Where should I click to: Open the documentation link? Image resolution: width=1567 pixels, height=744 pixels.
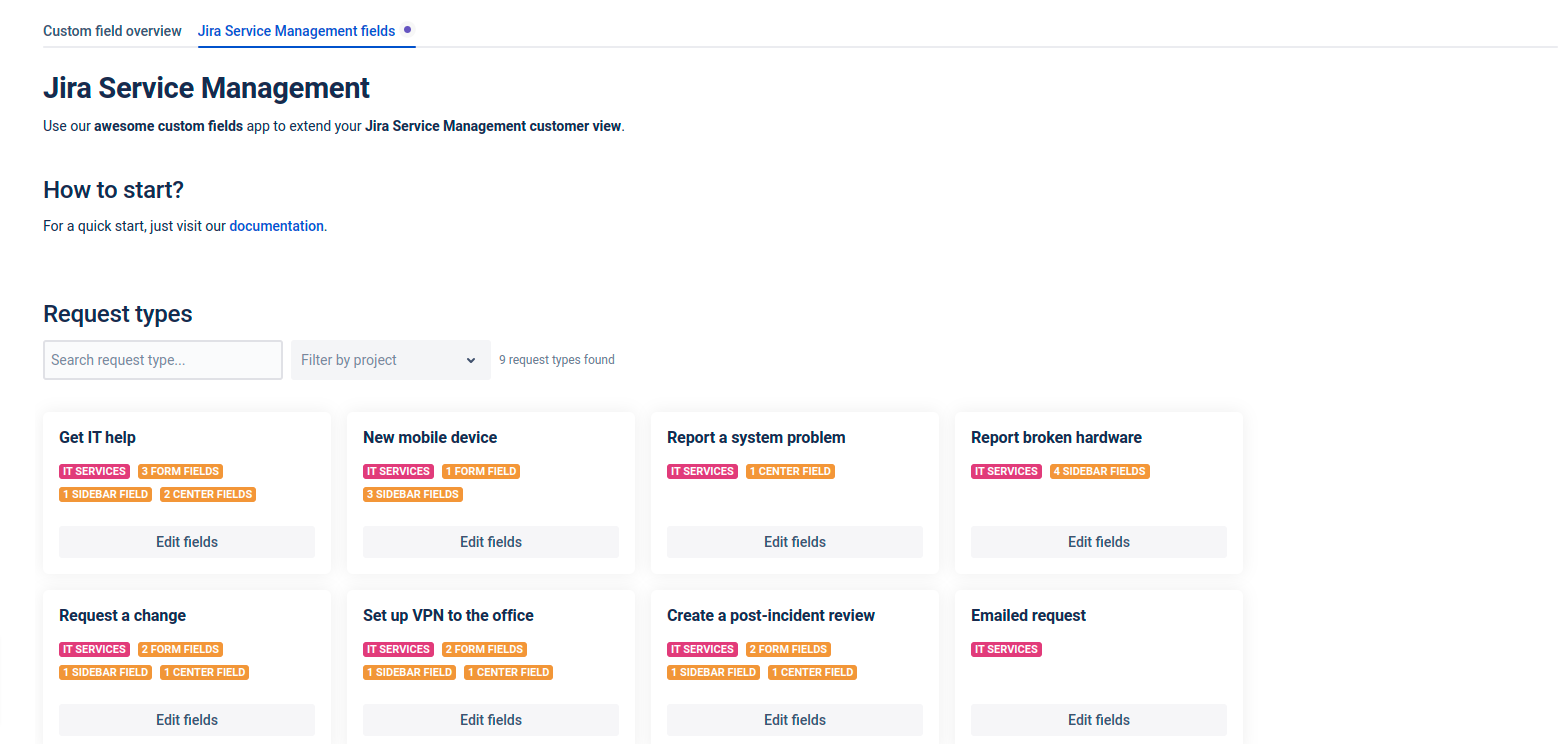[x=276, y=226]
